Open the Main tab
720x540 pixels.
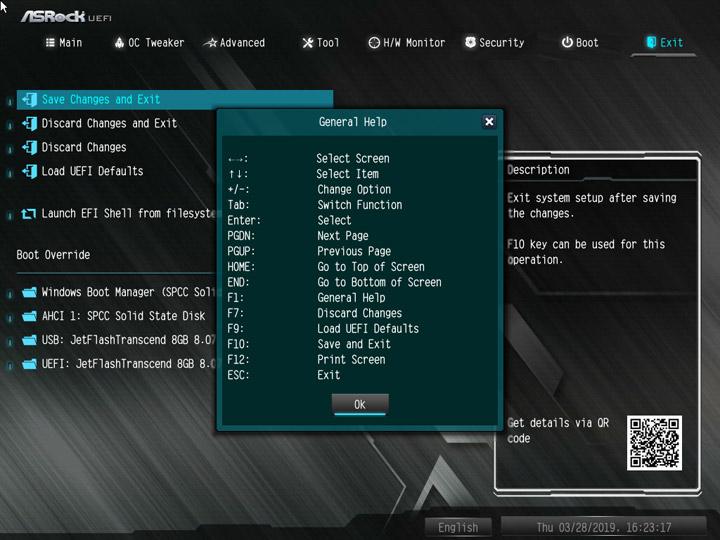[x=64, y=43]
